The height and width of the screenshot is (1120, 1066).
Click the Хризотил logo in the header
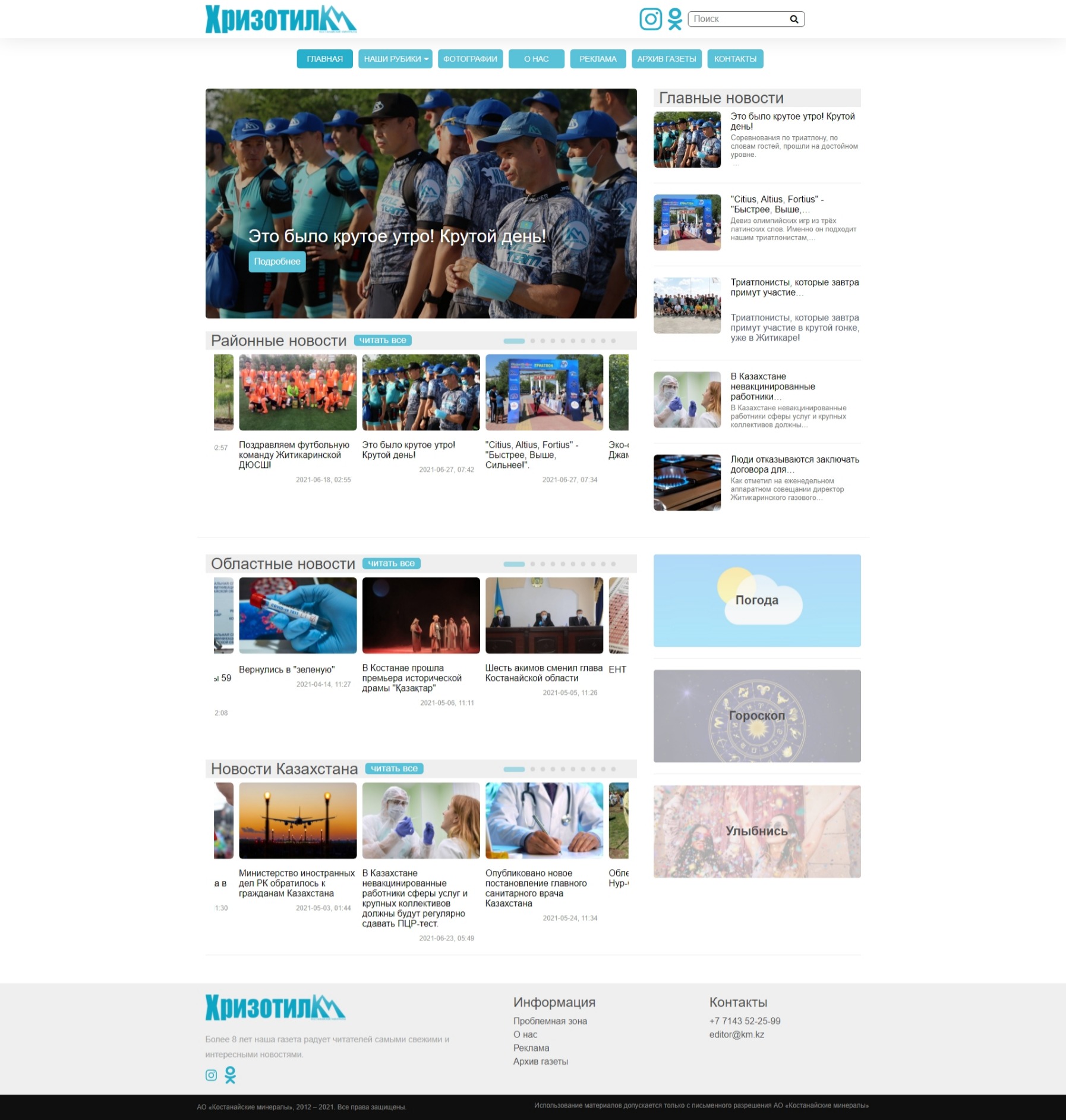click(280, 19)
